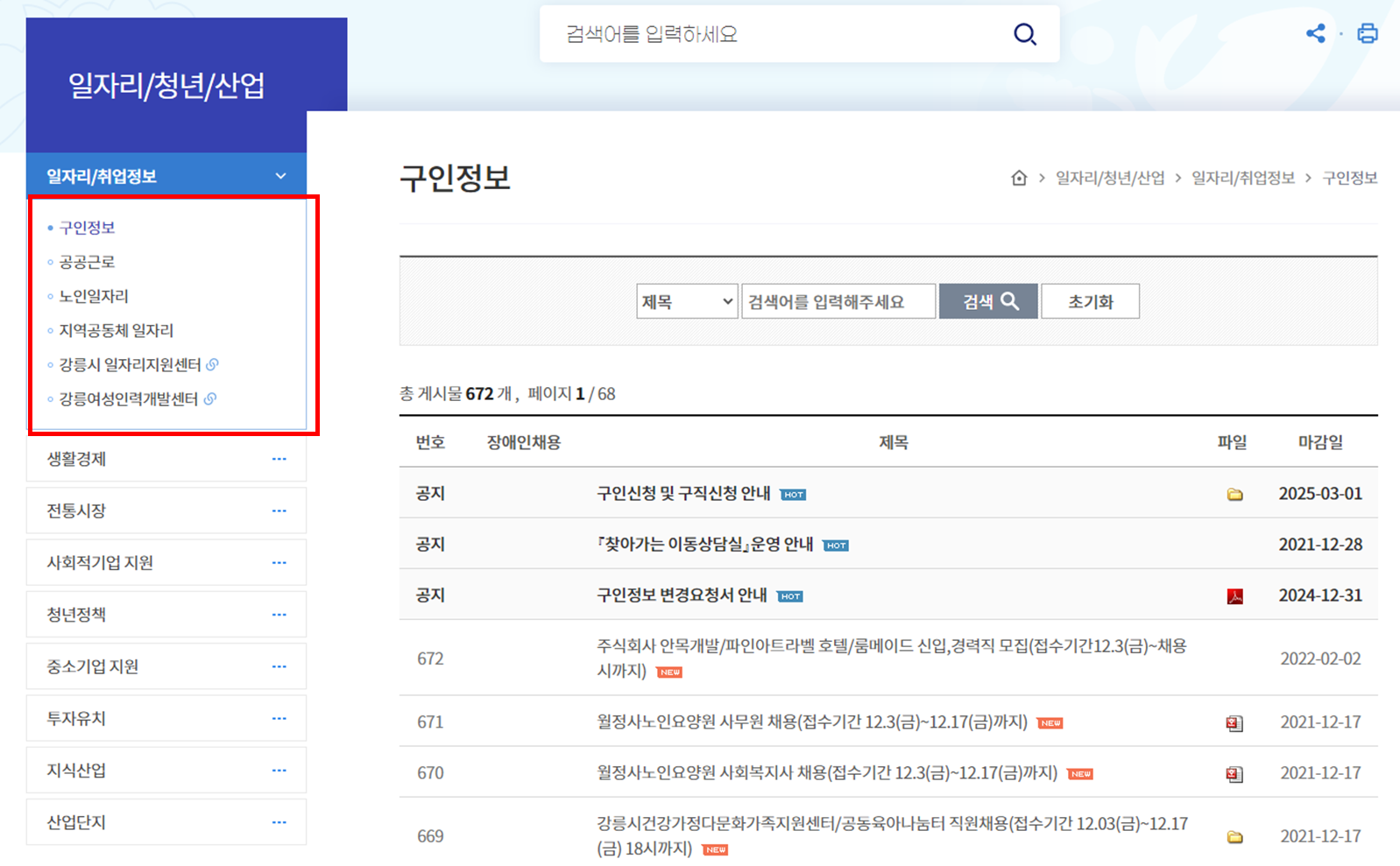Open folder attachment of 구인신청 및 구직신청 안내

pos(1234,495)
